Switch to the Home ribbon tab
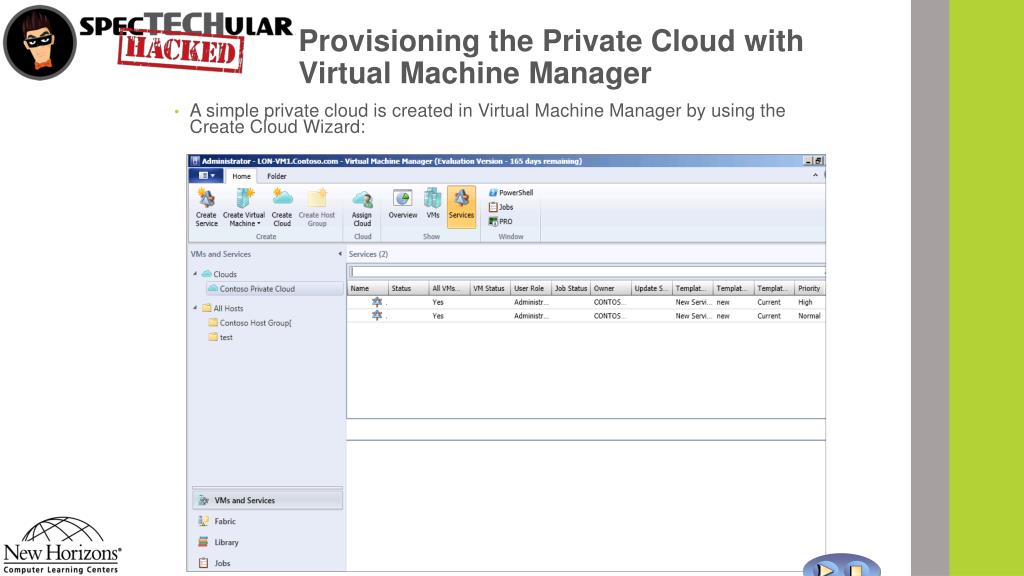The image size is (1024, 576). [x=241, y=176]
